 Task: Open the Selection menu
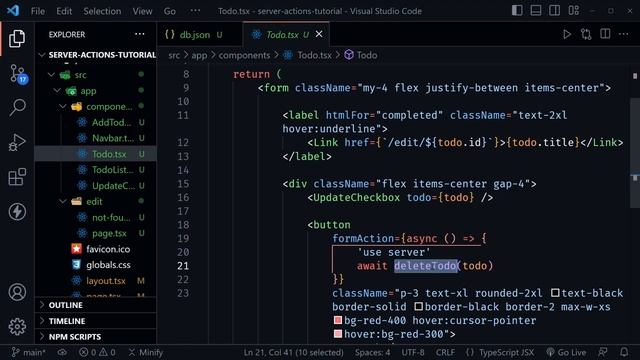pyautogui.click(x=102, y=11)
